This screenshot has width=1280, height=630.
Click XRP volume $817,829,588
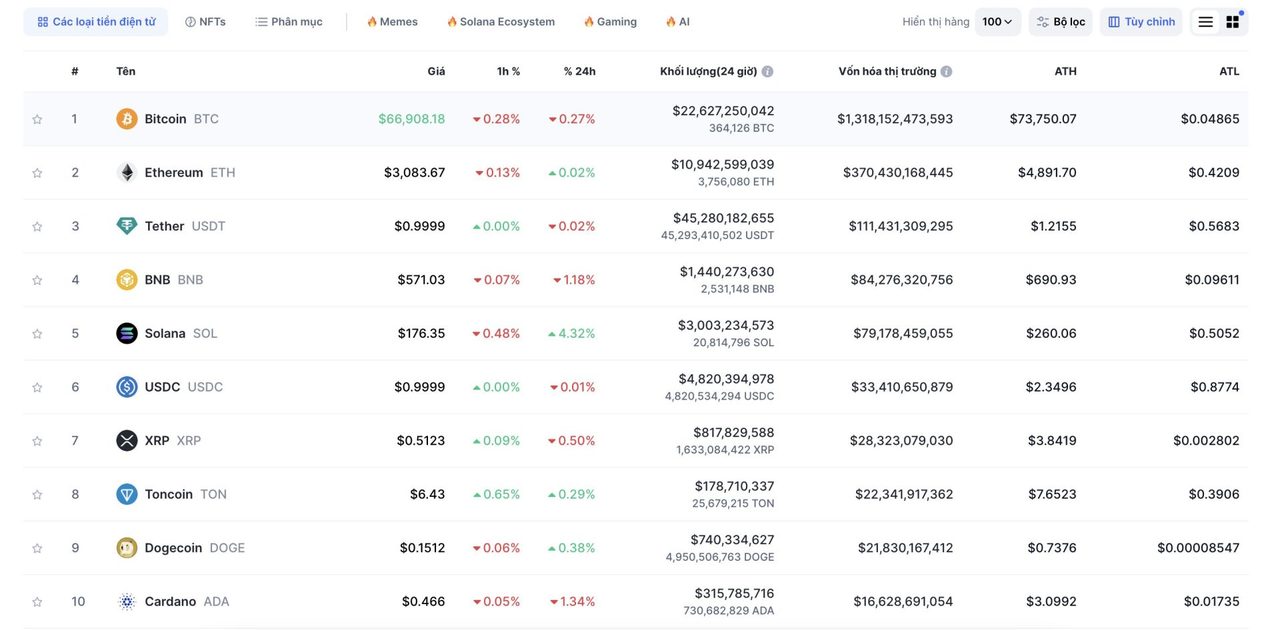[734, 433]
